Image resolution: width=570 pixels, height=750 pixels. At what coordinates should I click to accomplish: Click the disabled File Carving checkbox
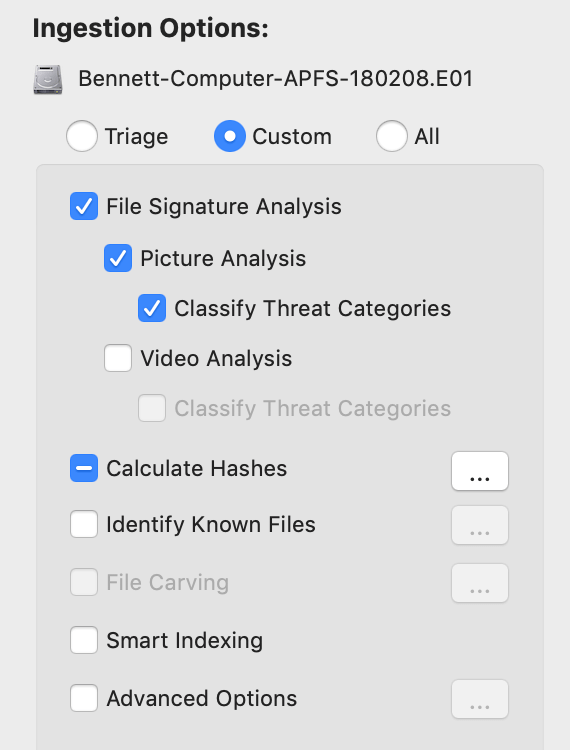(x=84, y=582)
